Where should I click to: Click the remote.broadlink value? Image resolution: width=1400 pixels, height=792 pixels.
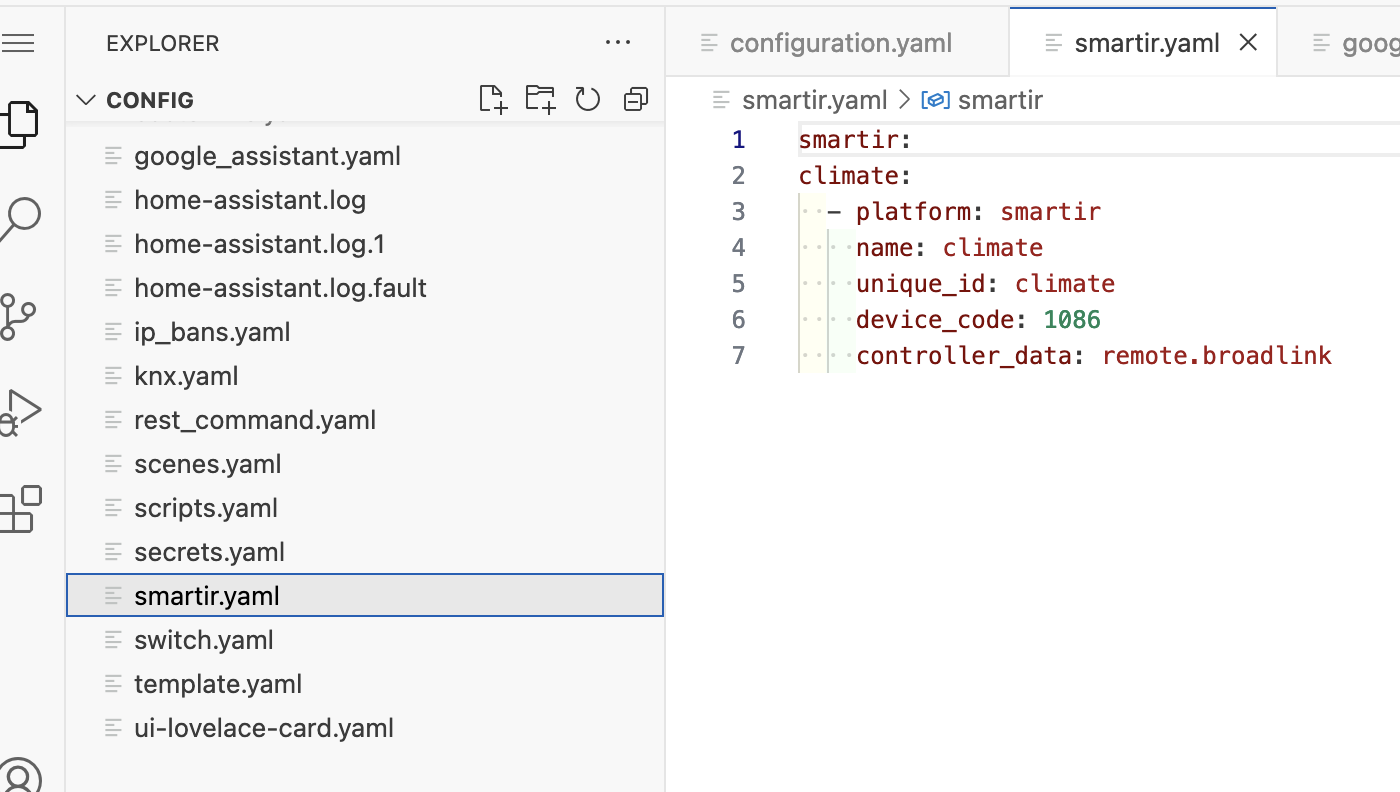tap(1217, 356)
